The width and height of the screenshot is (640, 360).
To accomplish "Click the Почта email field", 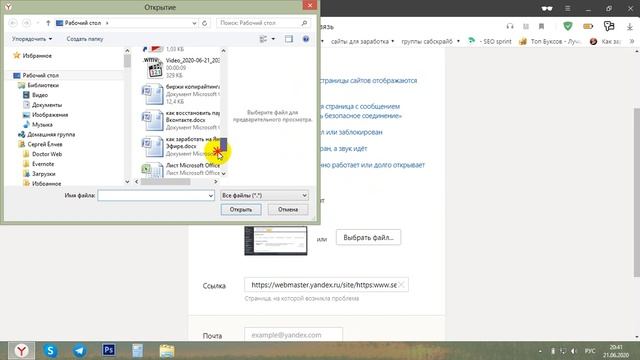I will pos(293,335).
